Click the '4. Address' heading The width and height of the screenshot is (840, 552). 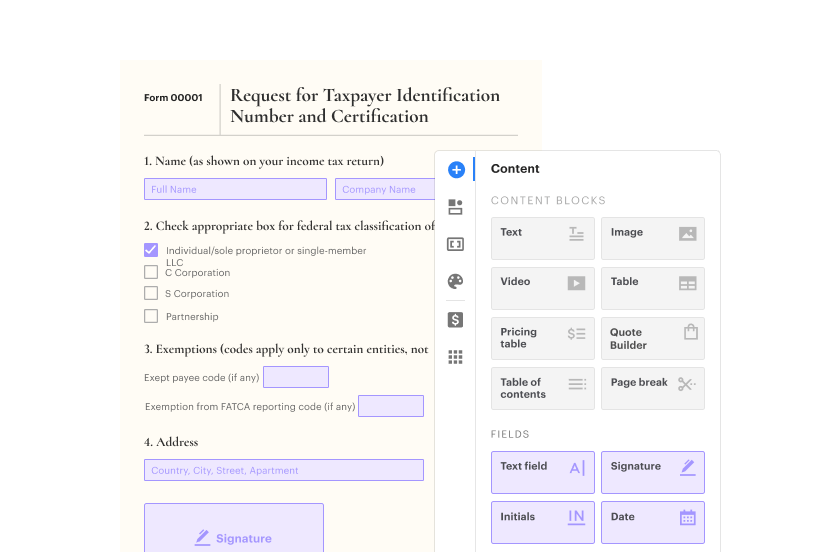pos(171,442)
